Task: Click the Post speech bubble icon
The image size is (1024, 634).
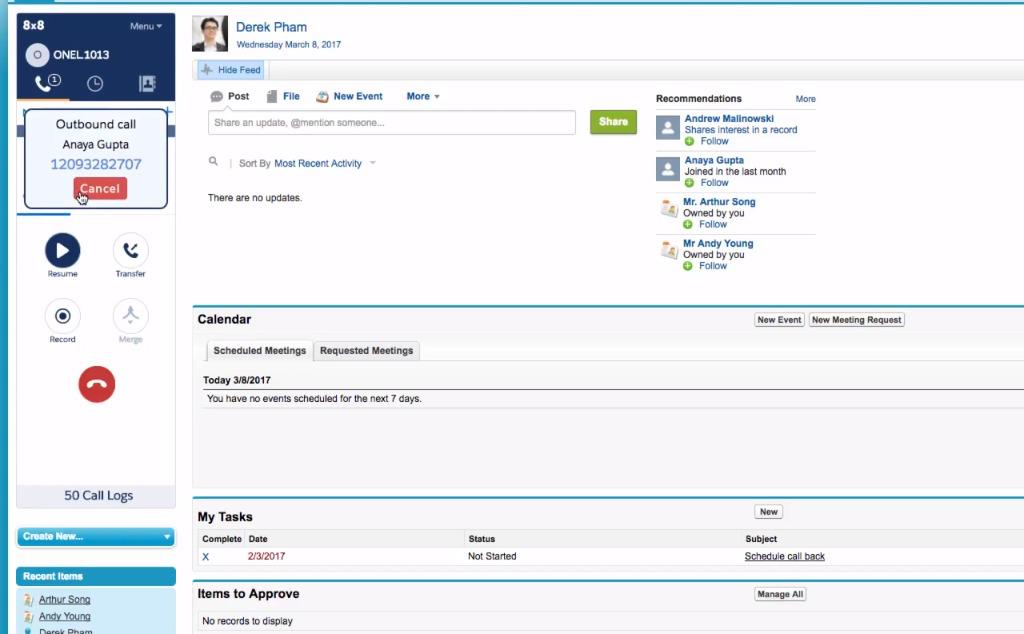Action: coord(216,97)
